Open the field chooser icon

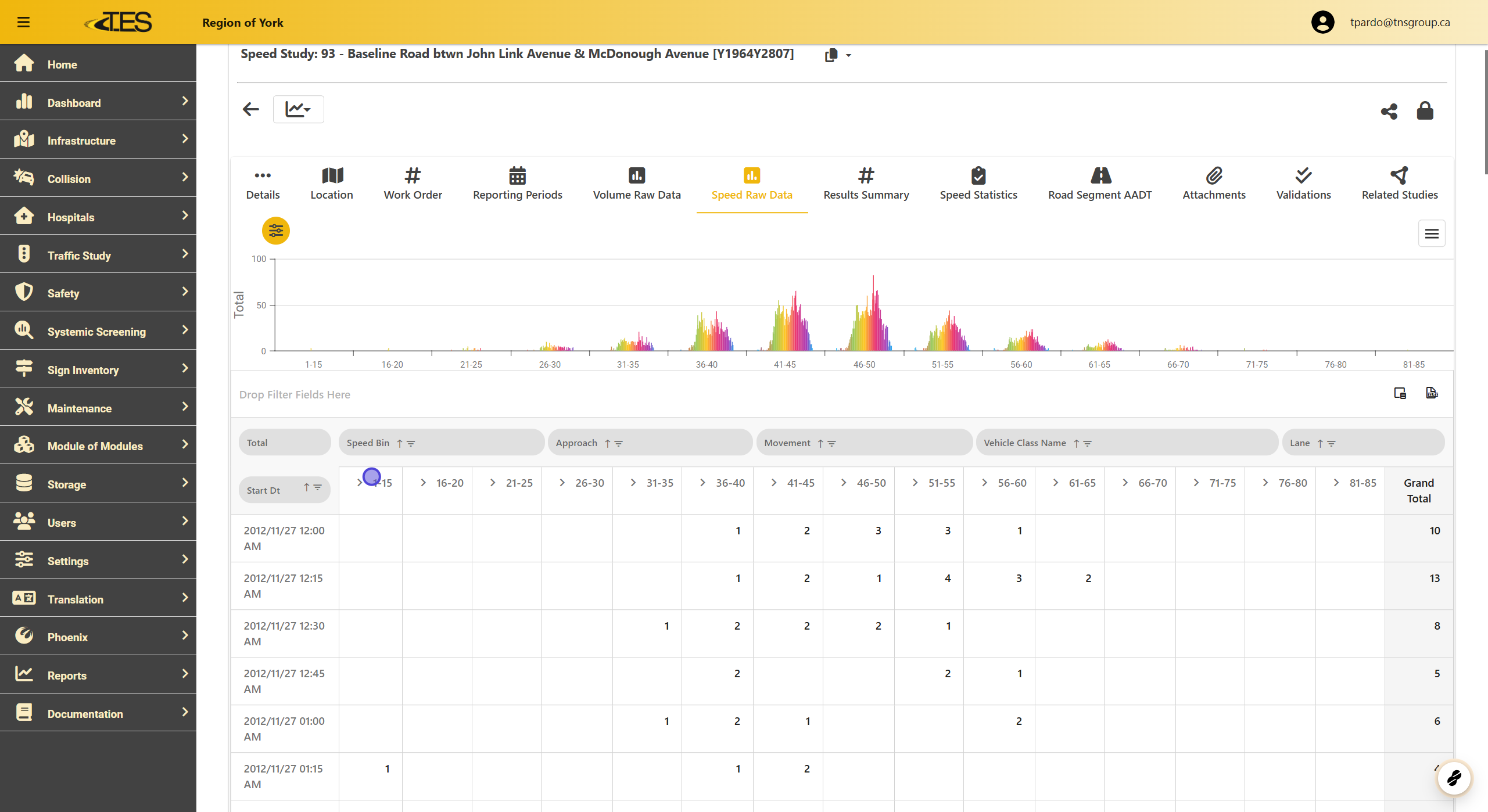tap(1400, 393)
